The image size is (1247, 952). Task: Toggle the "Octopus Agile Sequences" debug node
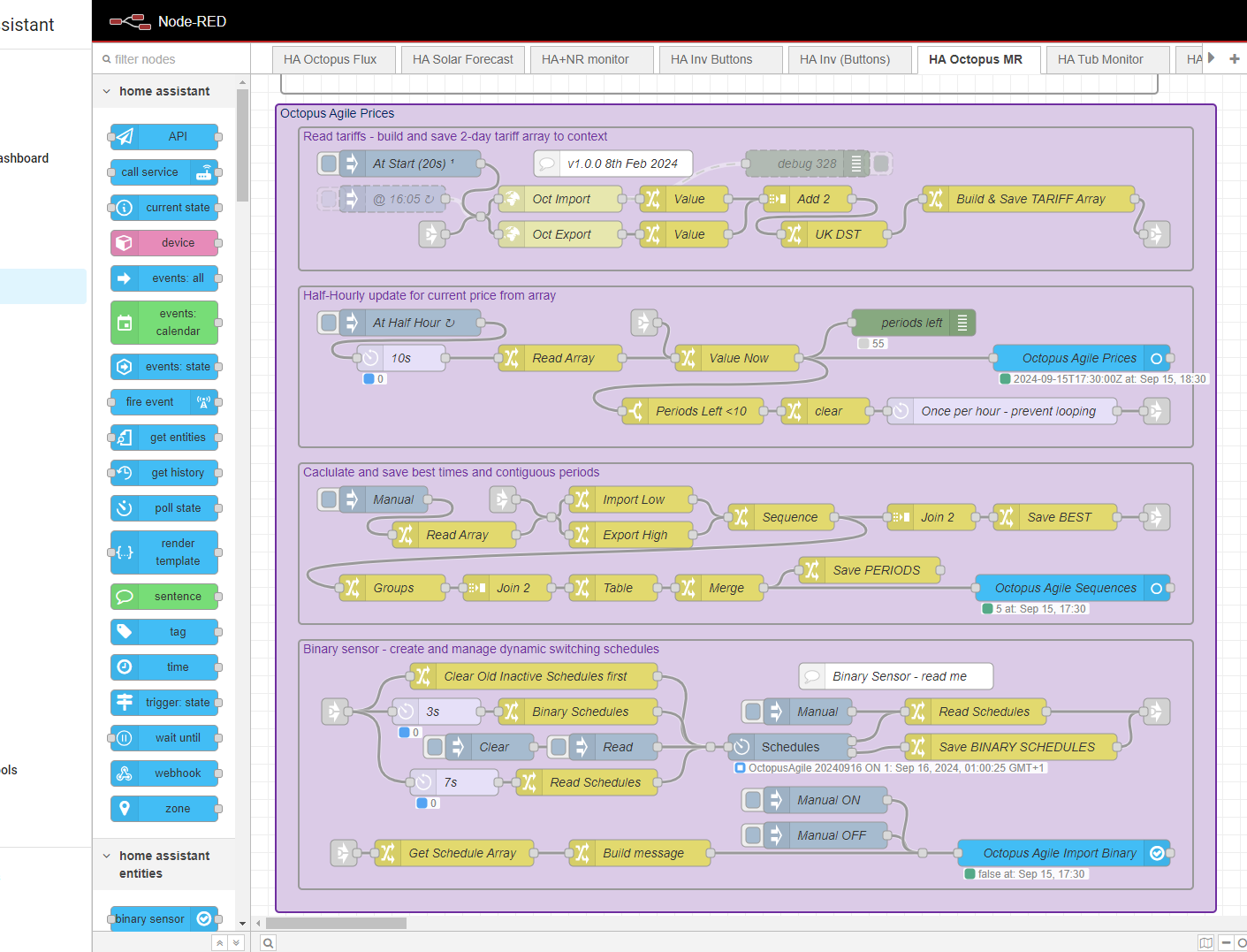pyautogui.click(x=1158, y=587)
